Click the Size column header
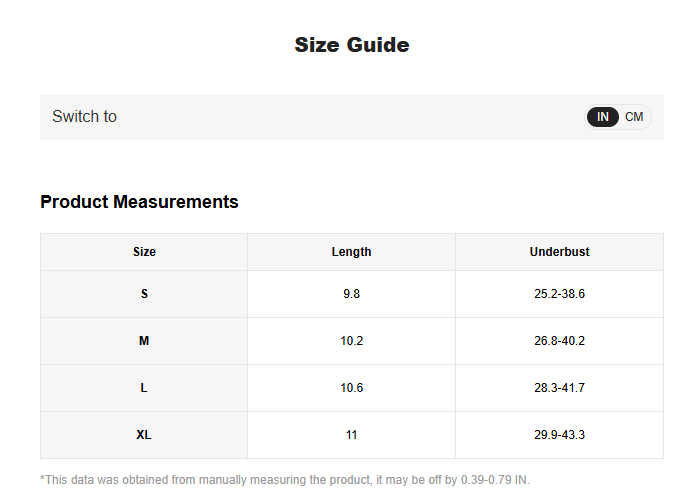This screenshot has width=687, height=501. 144,252
